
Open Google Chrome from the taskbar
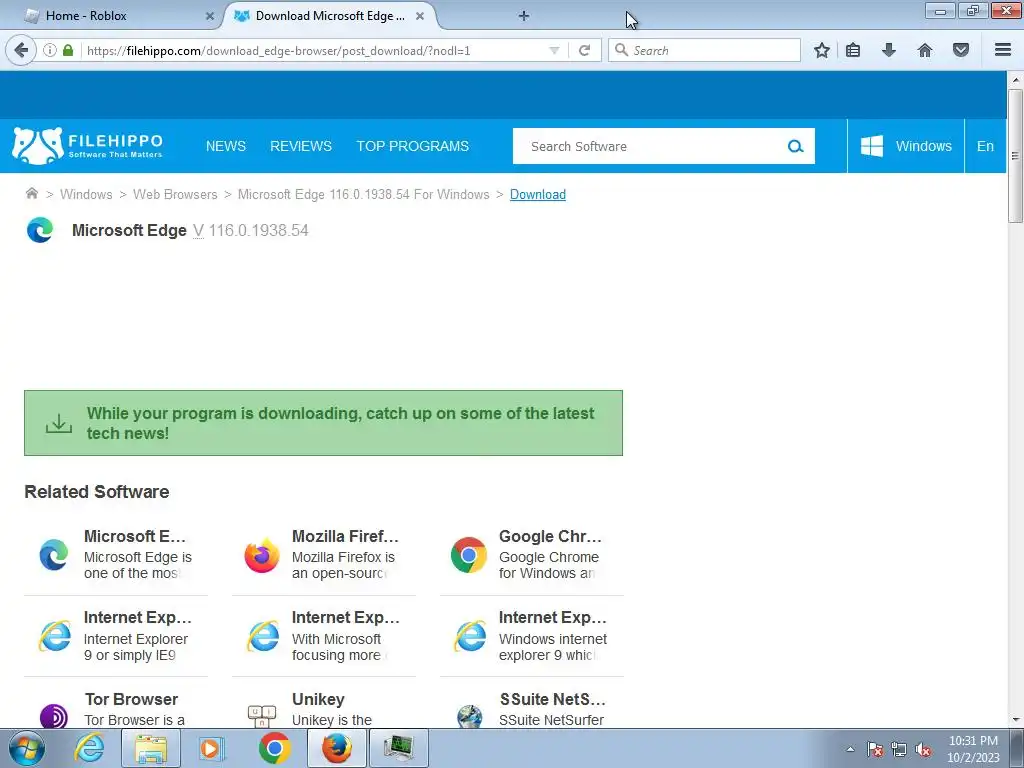coord(274,748)
